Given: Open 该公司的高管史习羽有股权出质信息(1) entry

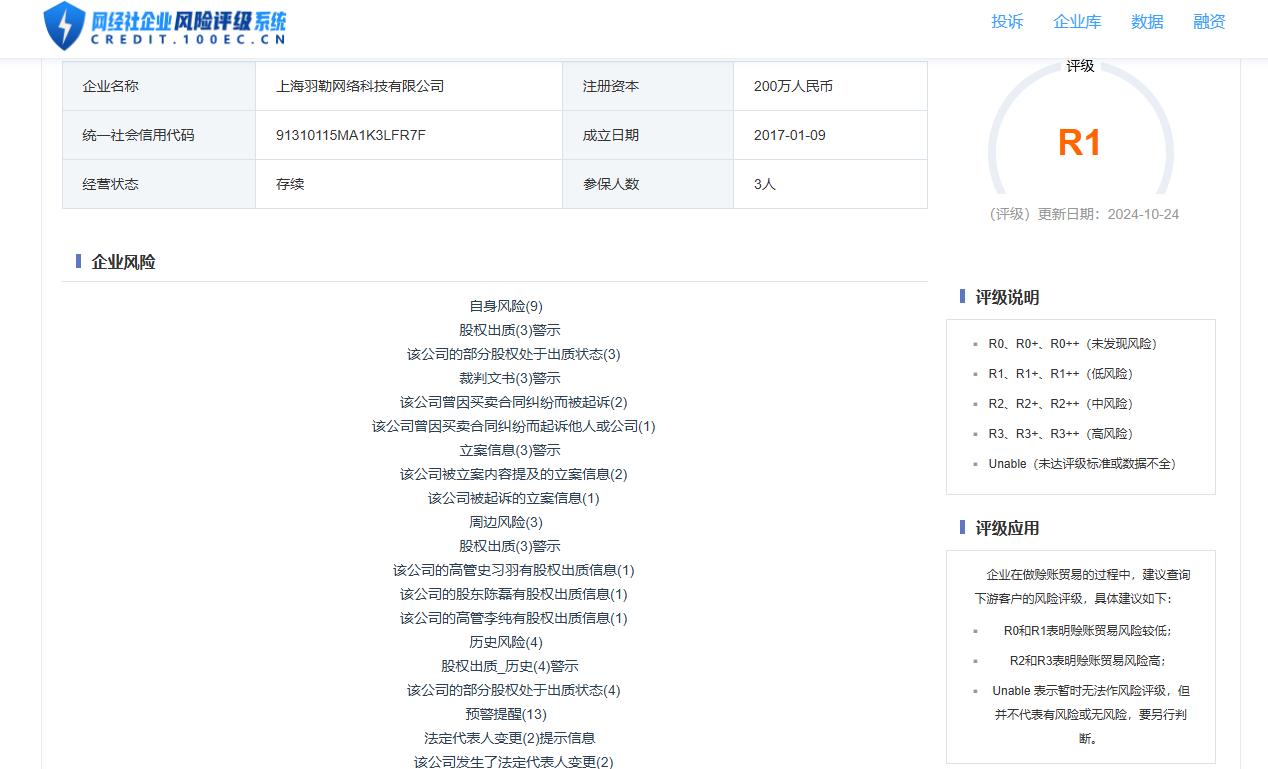Looking at the screenshot, I should [514, 570].
